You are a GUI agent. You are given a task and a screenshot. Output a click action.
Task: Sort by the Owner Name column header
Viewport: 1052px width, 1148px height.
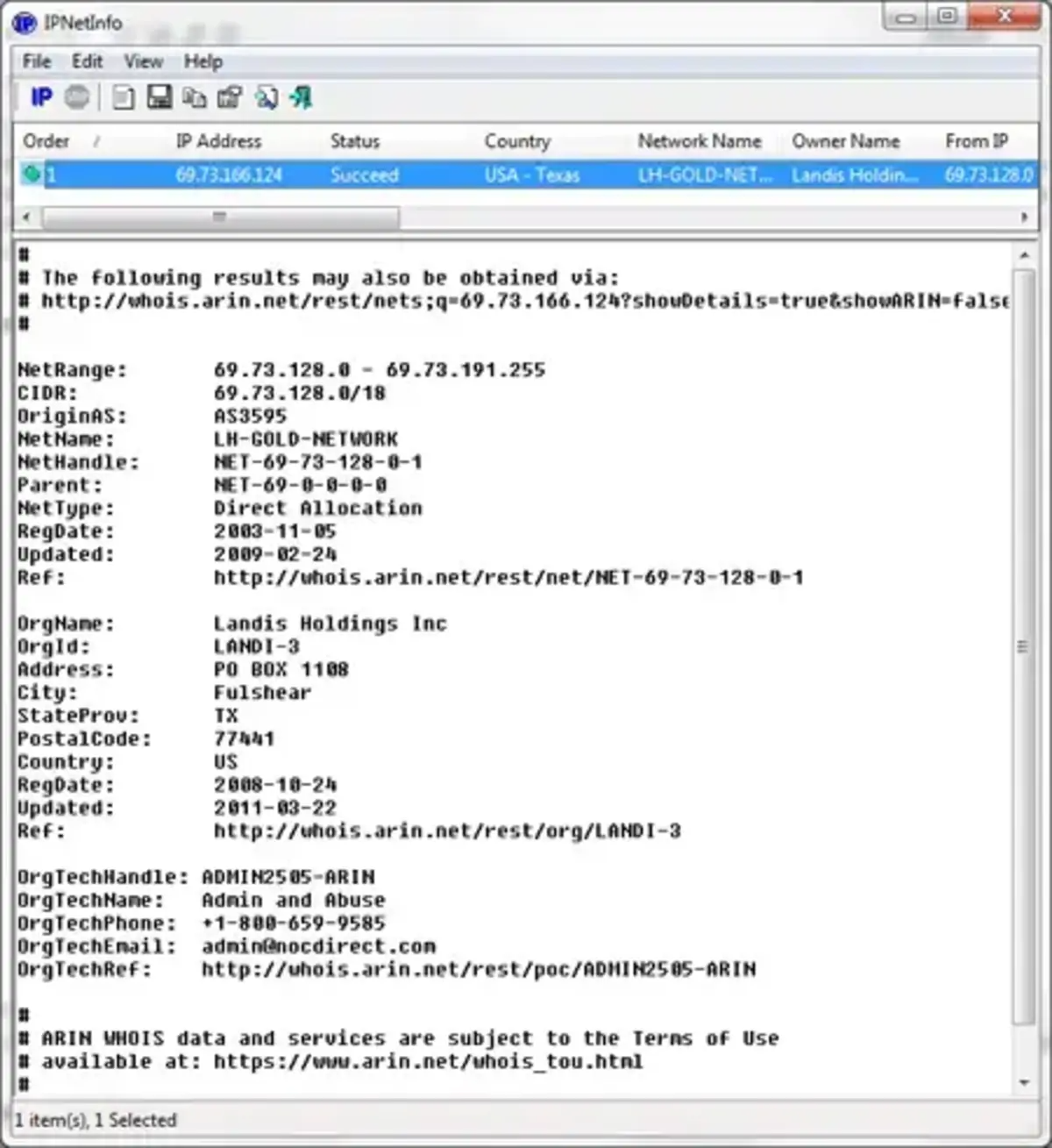point(846,141)
